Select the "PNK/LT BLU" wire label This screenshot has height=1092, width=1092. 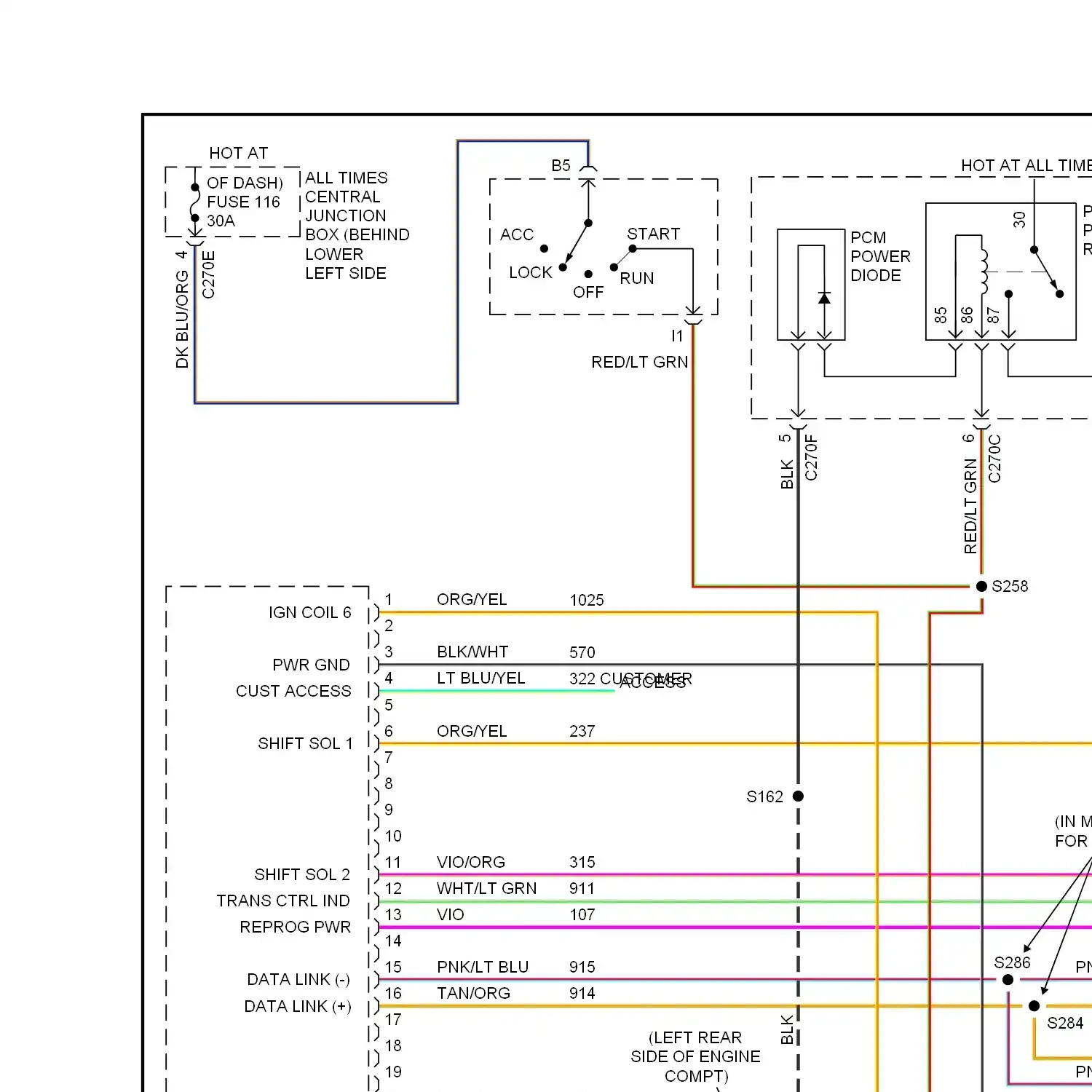pos(482,967)
